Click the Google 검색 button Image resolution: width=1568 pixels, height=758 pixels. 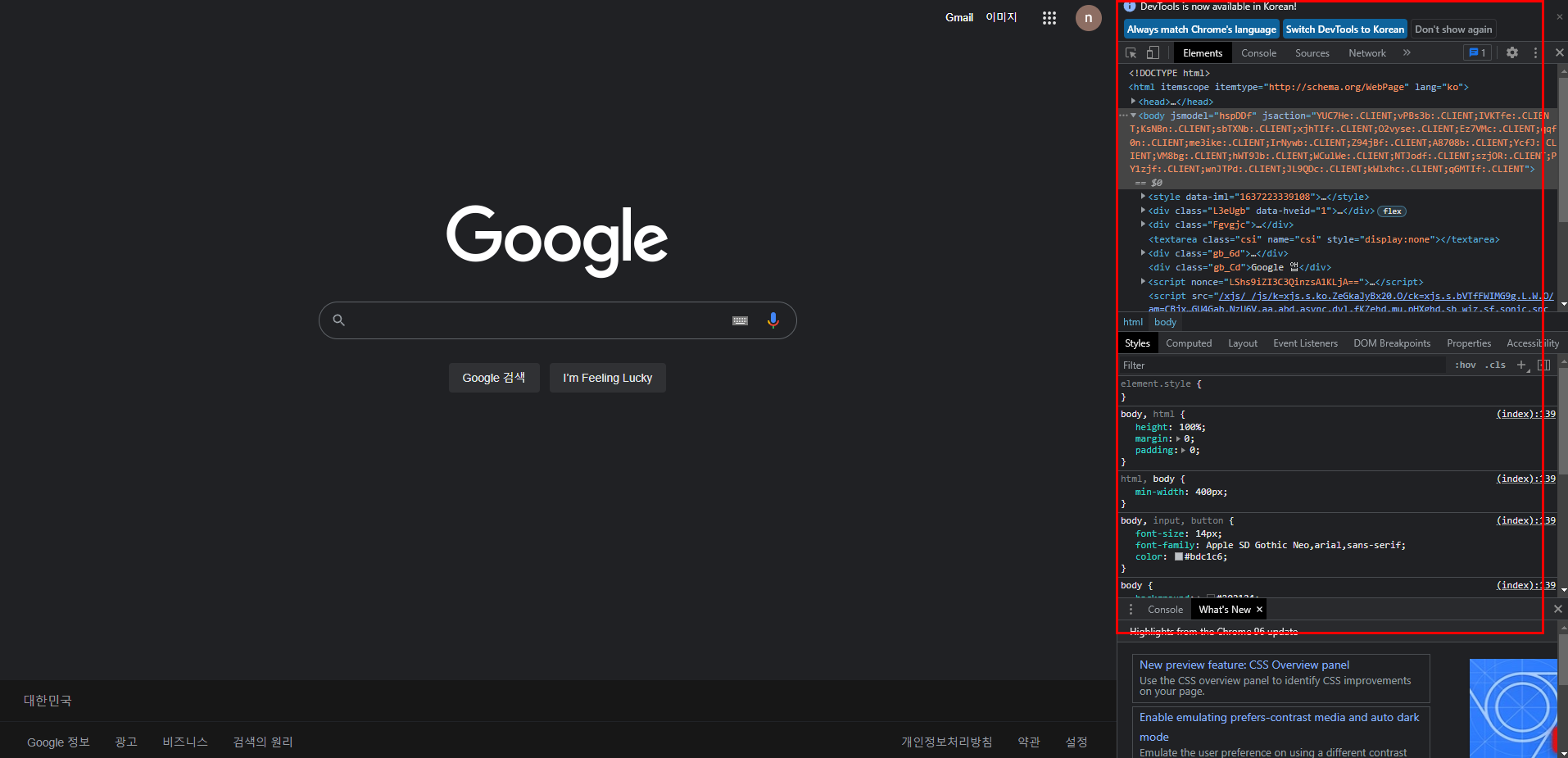click(x=494, y=378)
